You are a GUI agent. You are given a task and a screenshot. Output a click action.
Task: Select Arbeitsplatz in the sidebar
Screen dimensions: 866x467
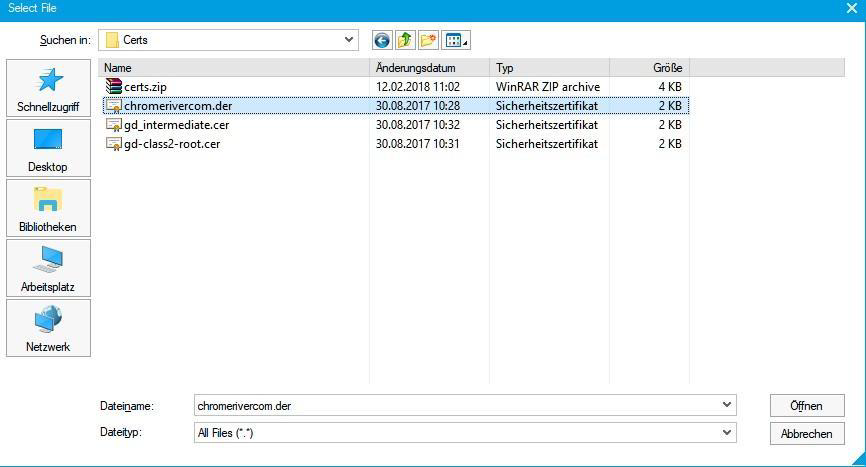[48, 268]
